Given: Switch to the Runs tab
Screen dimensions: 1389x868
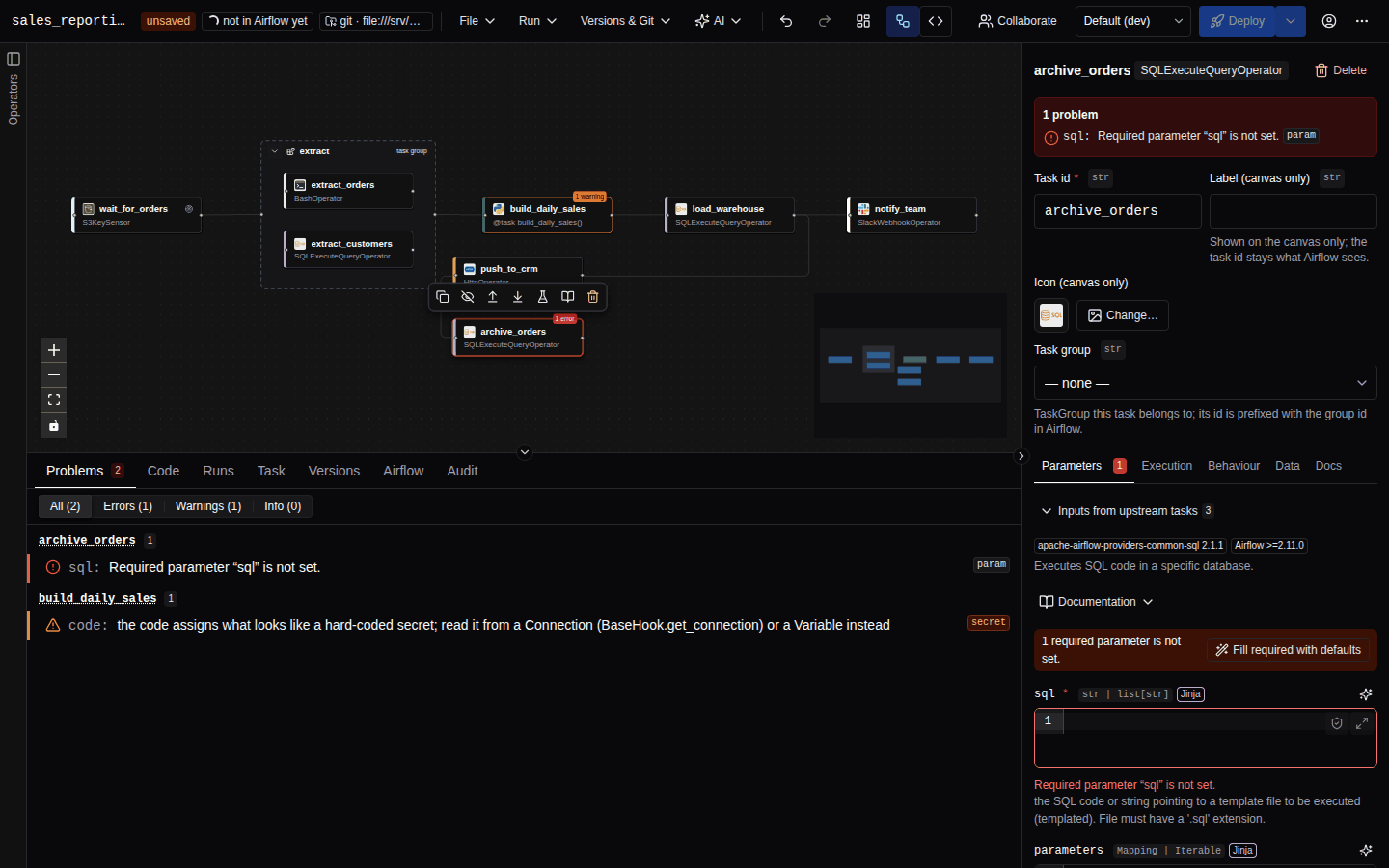Looking at the screenshot, I should click(218, 471).
